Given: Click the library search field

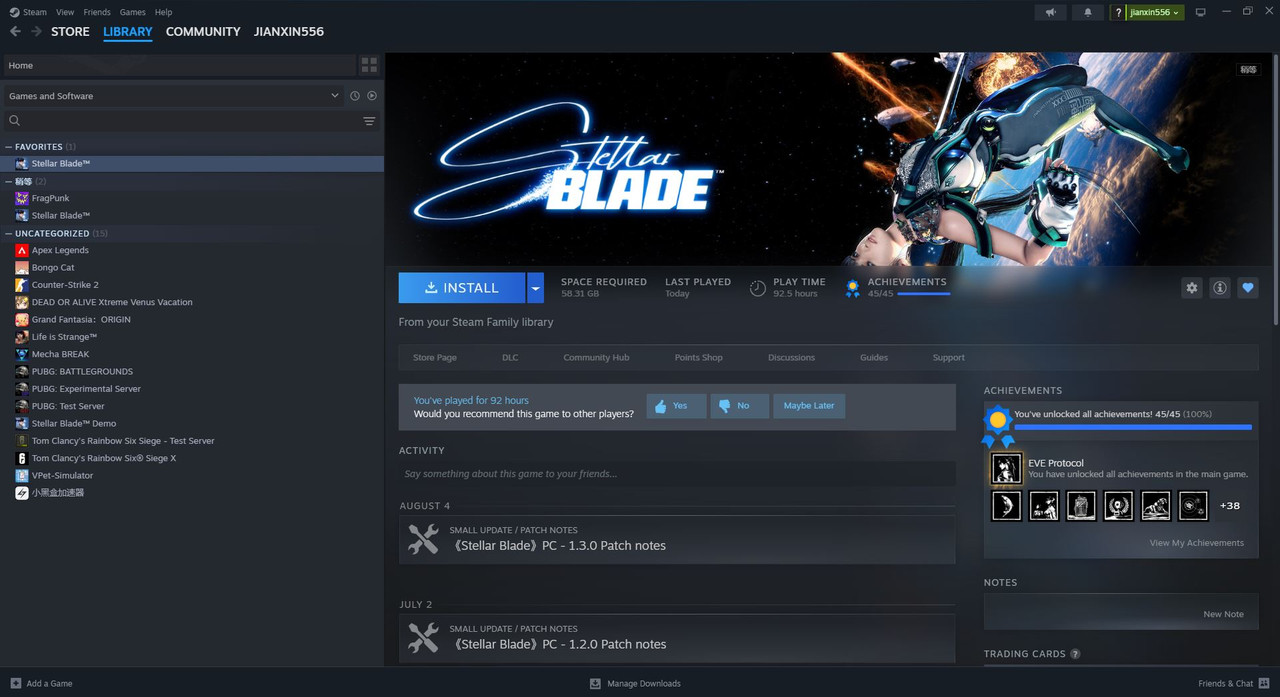Looking at the screenshot, I should [181, 121].
